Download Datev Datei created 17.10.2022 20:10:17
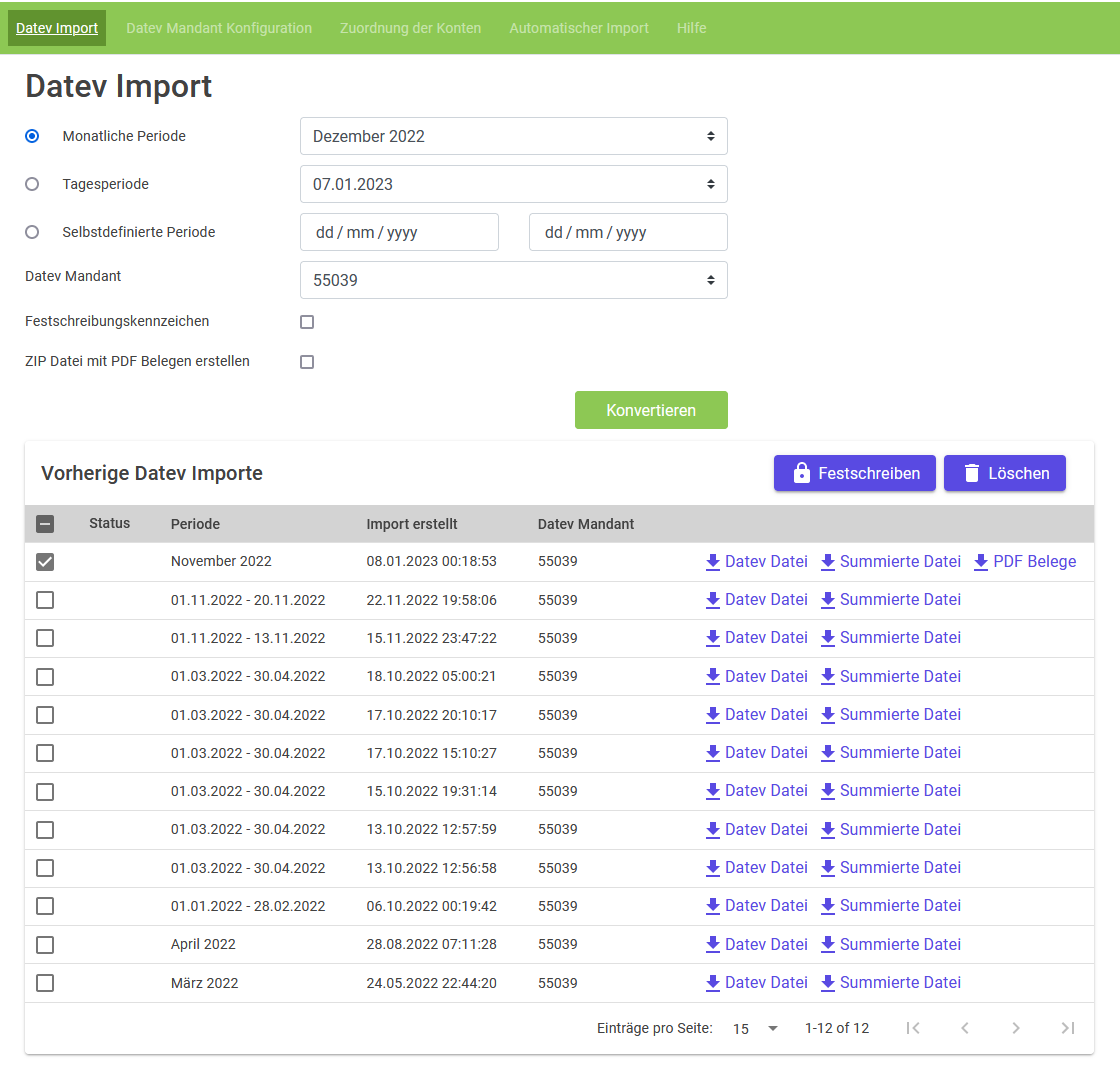The height and width of the screenshot is (1068, 1120). coord(756,715)
